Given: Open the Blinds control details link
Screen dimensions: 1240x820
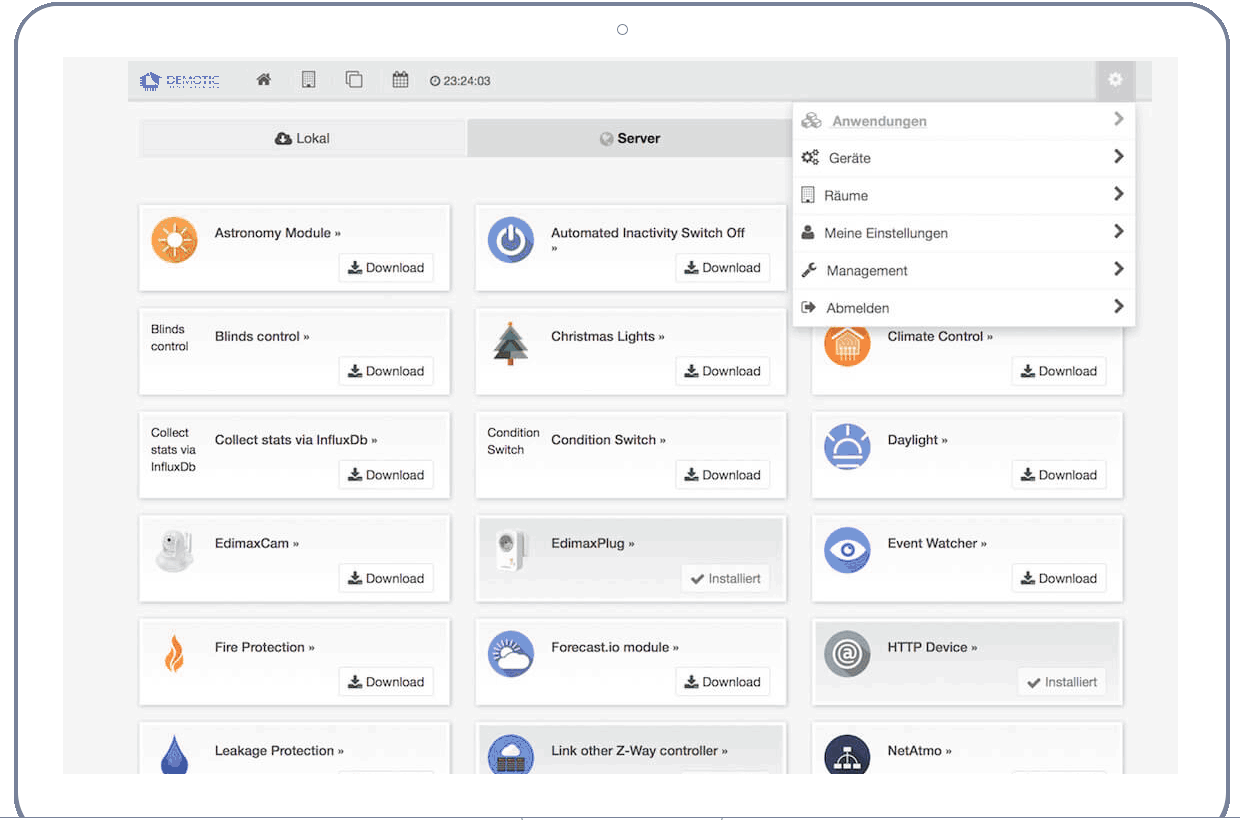Looking at the screenshot, I should [x=262, y=337].
